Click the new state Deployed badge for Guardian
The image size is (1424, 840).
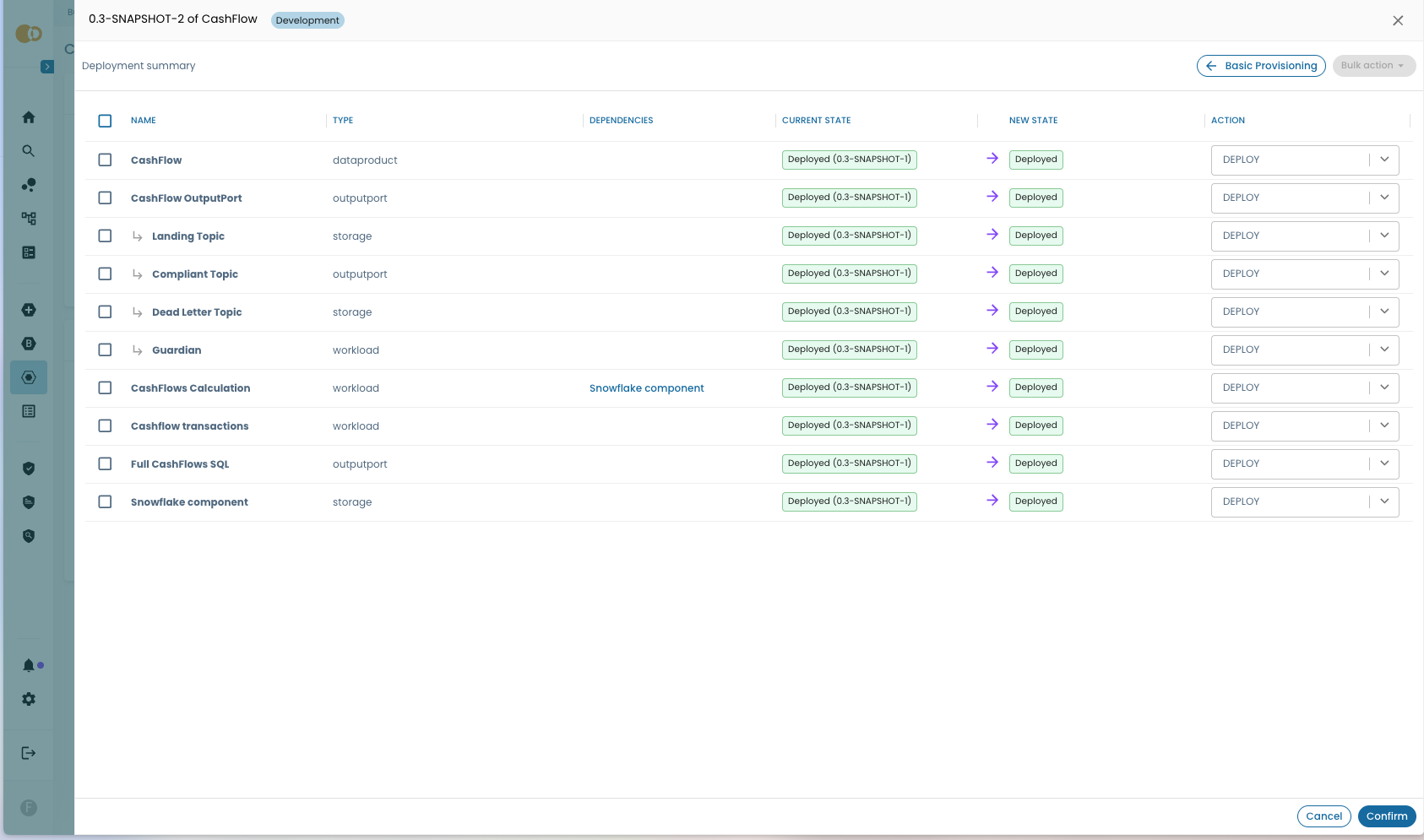click(x=1035, y=350)
